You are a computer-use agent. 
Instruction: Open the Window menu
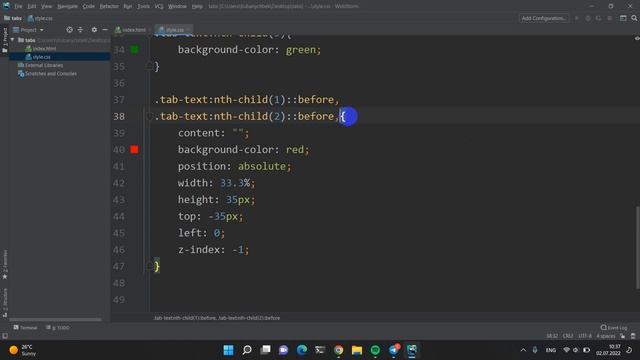pos(177,7)
